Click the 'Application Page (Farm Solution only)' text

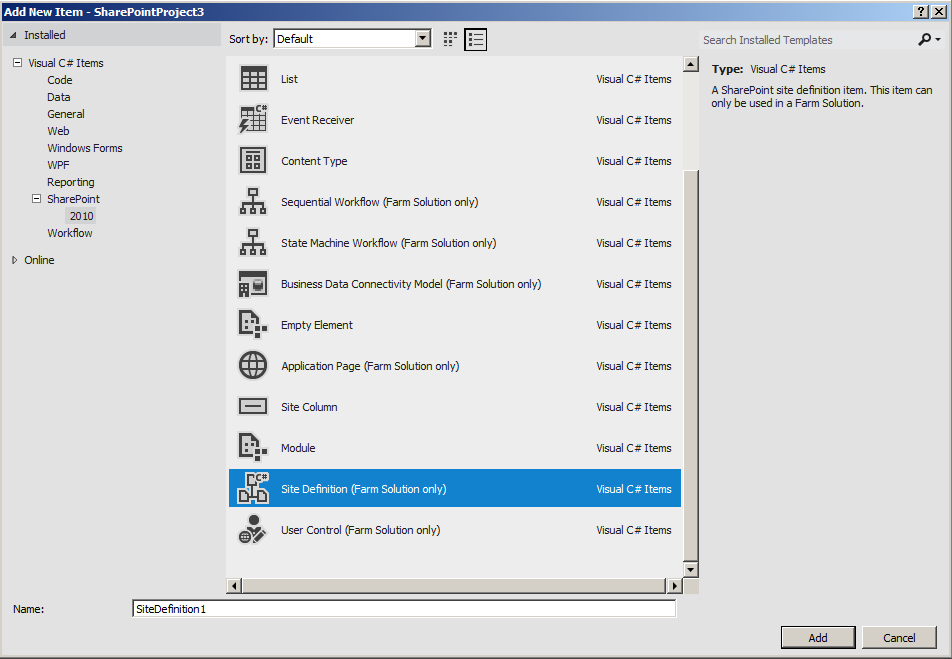(370, 366)
